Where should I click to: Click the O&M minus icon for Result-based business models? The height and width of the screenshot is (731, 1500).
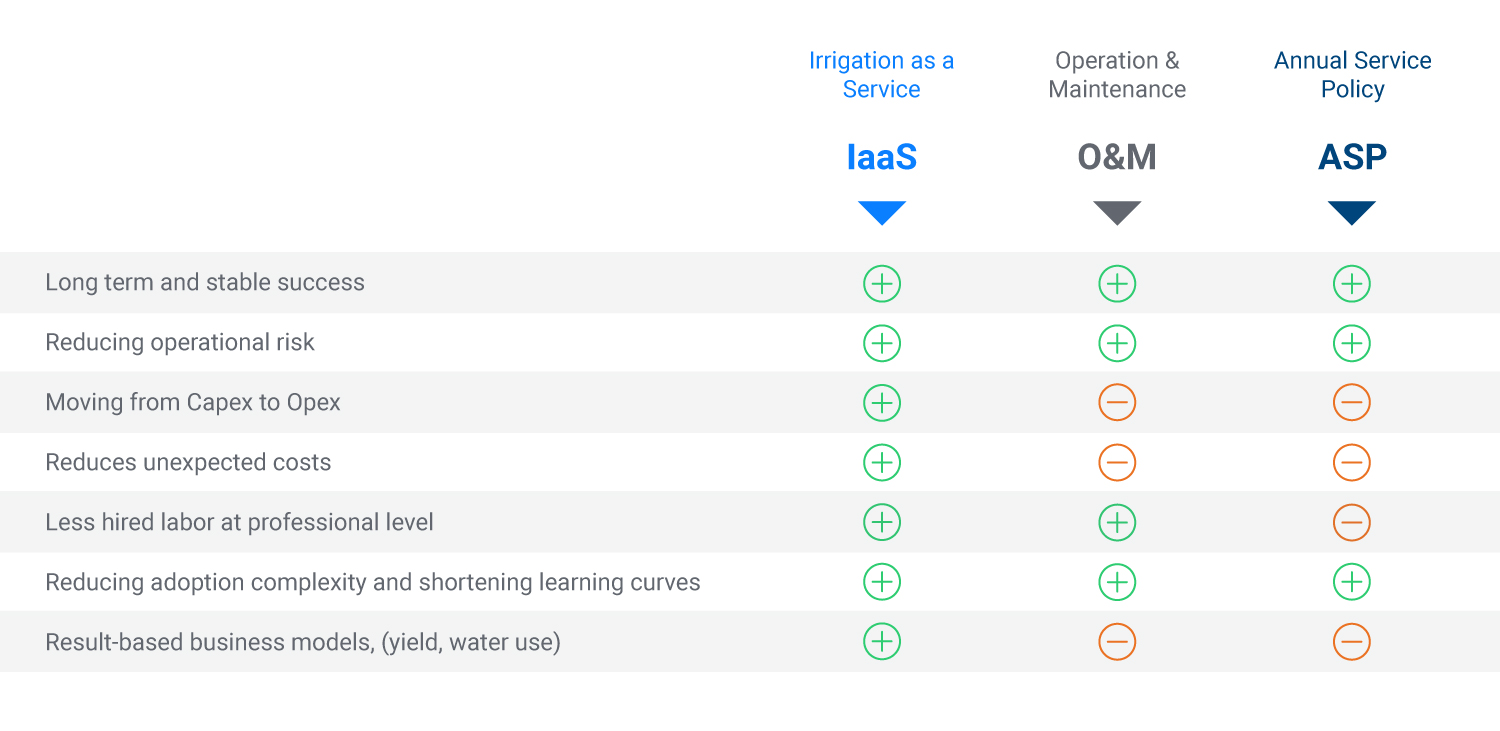point(1116,642)
